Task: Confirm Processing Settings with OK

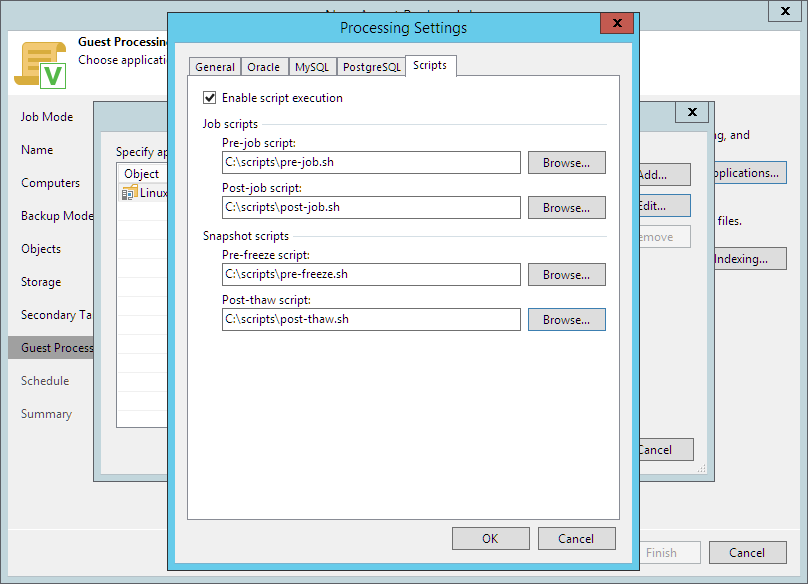Action: tap(491, 539)
